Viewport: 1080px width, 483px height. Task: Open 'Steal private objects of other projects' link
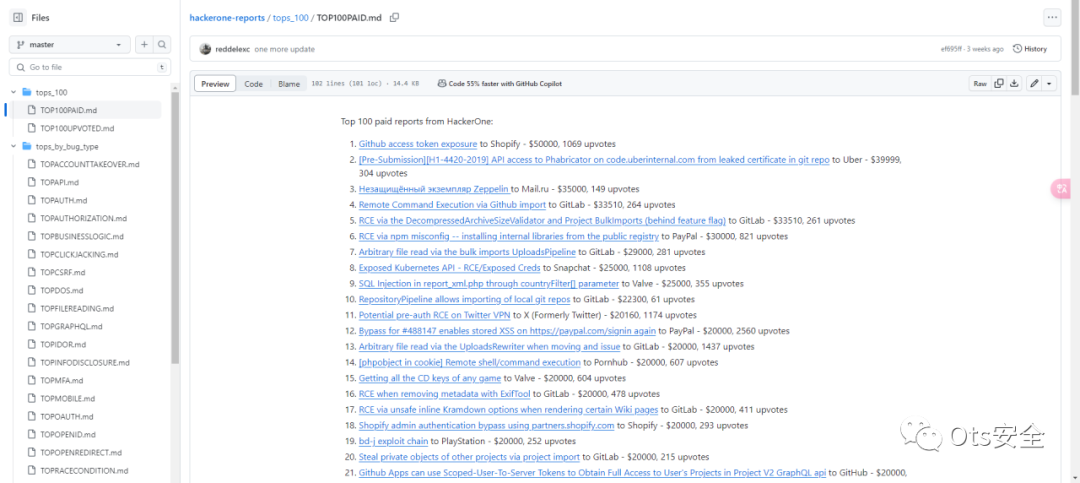pyautogui.click(x=469, y=457)
